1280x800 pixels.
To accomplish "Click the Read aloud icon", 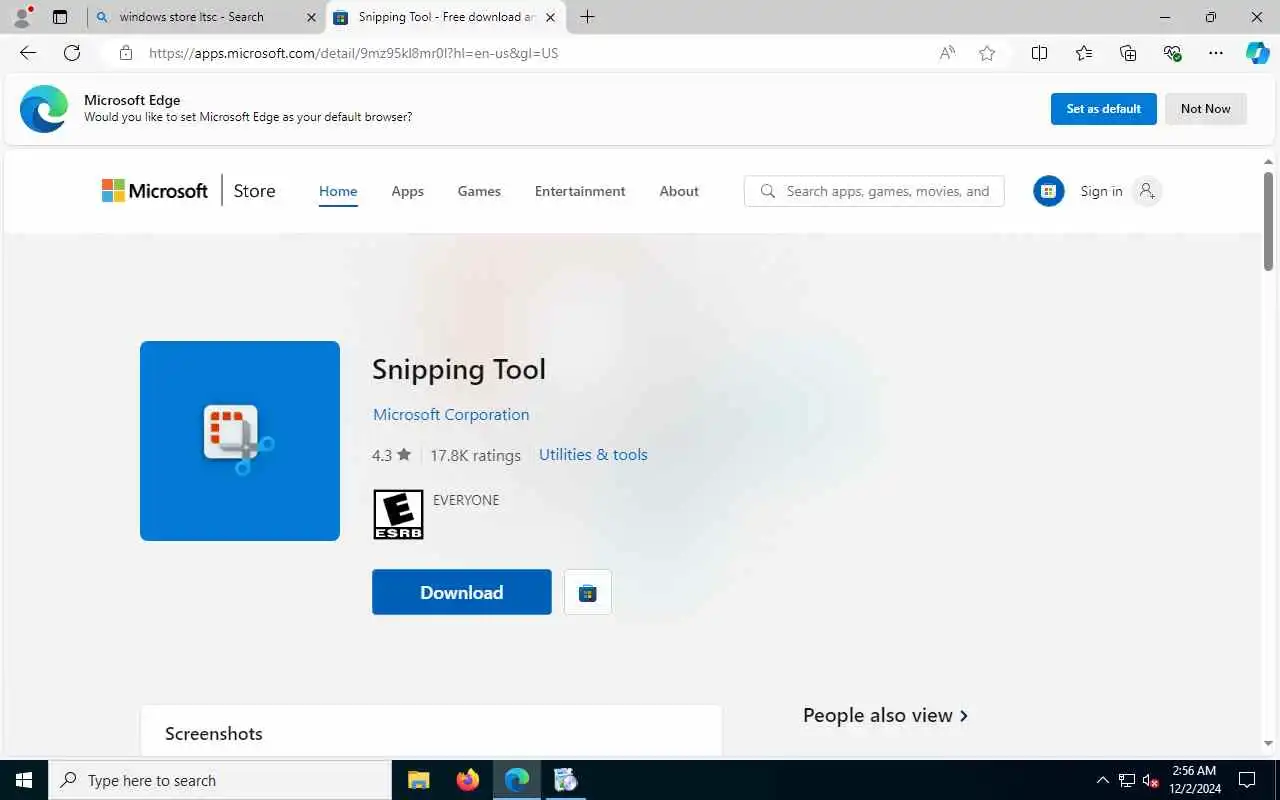I will [947, 53].
